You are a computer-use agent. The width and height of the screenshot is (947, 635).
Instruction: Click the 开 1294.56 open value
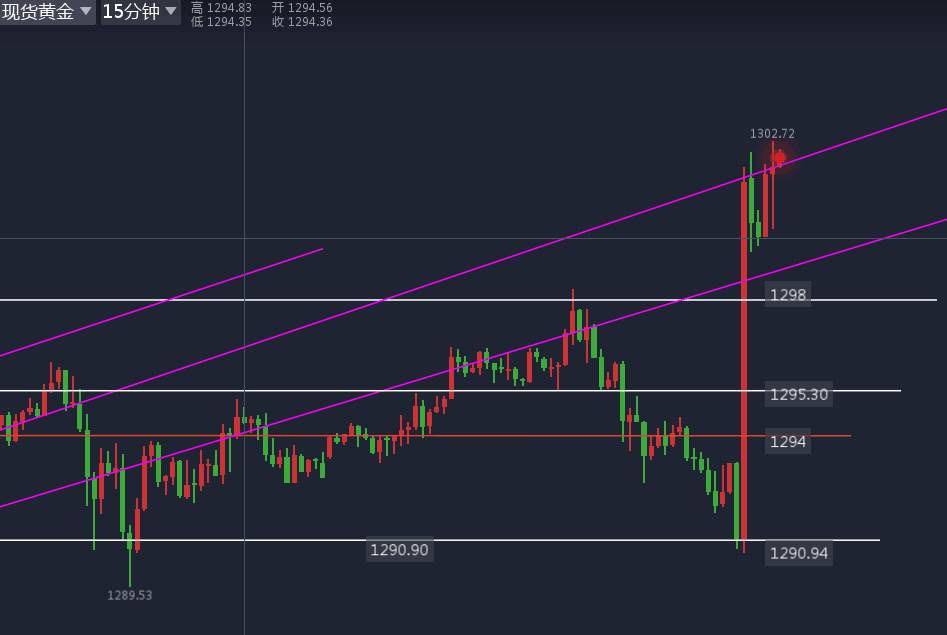coord(302,8)
